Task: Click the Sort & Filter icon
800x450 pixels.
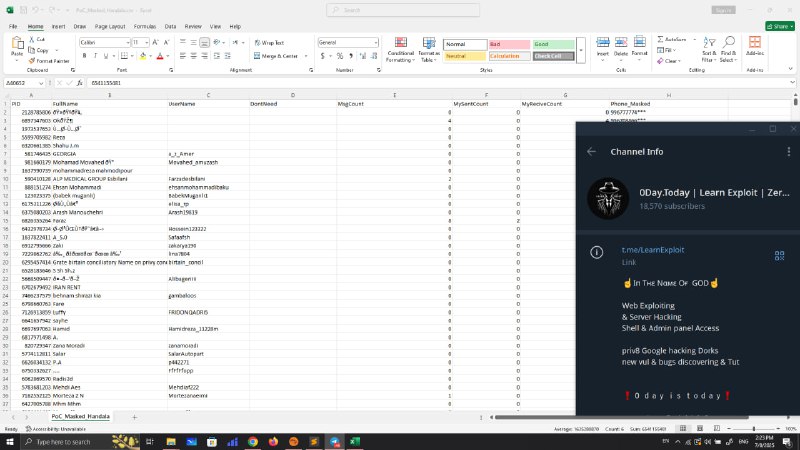Action: tap(709, 42)
